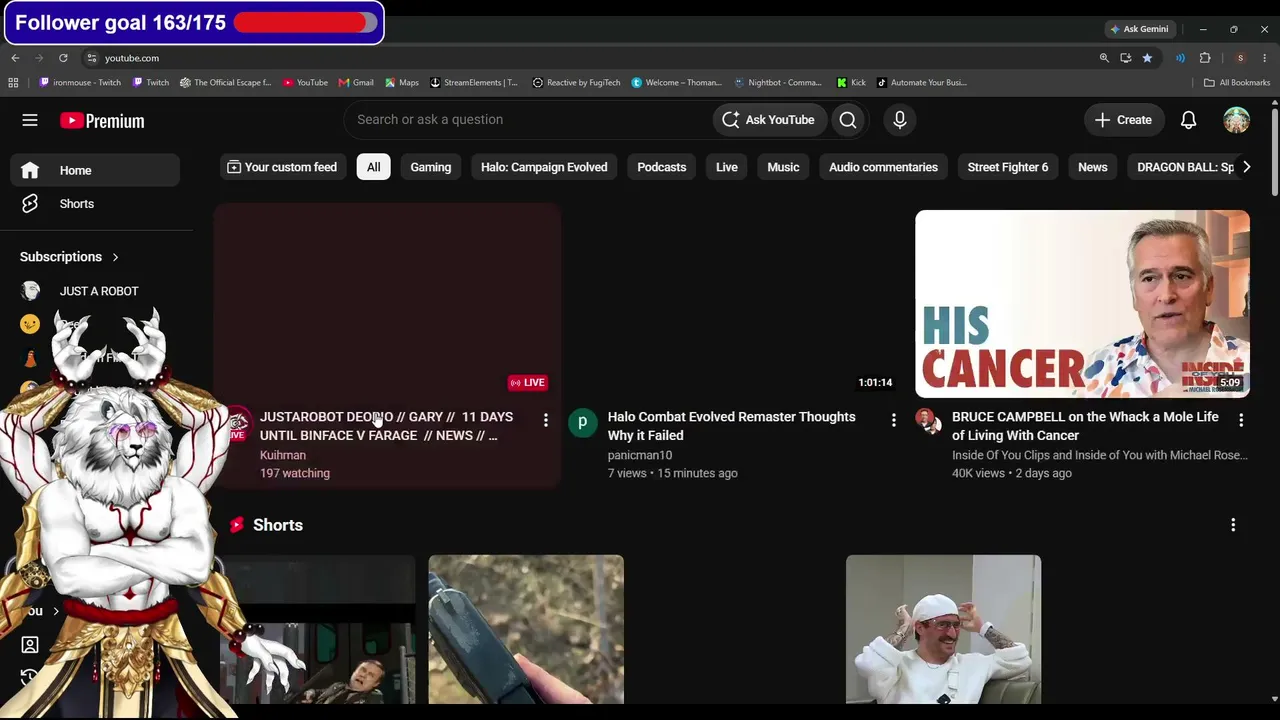Open the Kuihman channel name link
The width and height of the screenshot is (1280, 720).
click(x=283, y=455)
